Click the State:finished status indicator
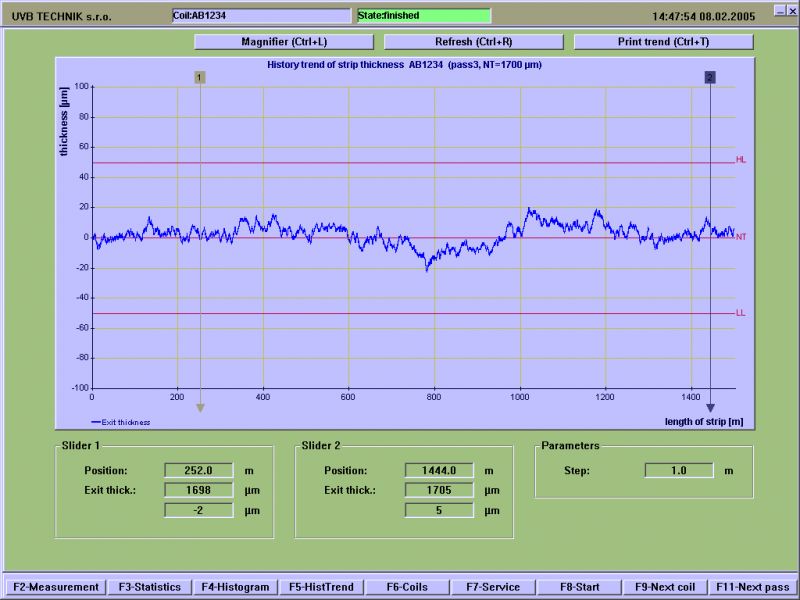The width and height of the screenshot is (800, 600). 424,16
